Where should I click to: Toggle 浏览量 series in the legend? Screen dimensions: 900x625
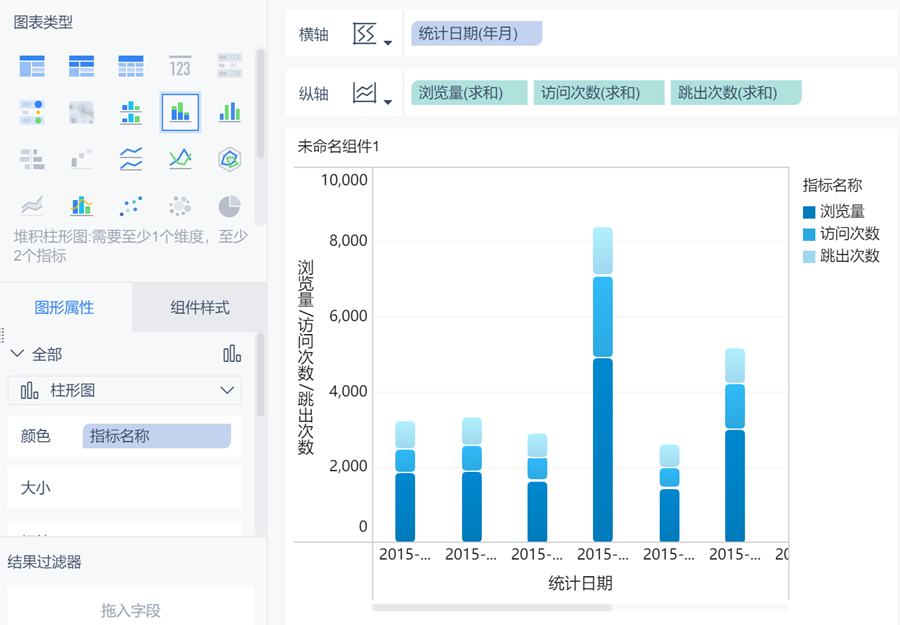(x=840, y=211)
